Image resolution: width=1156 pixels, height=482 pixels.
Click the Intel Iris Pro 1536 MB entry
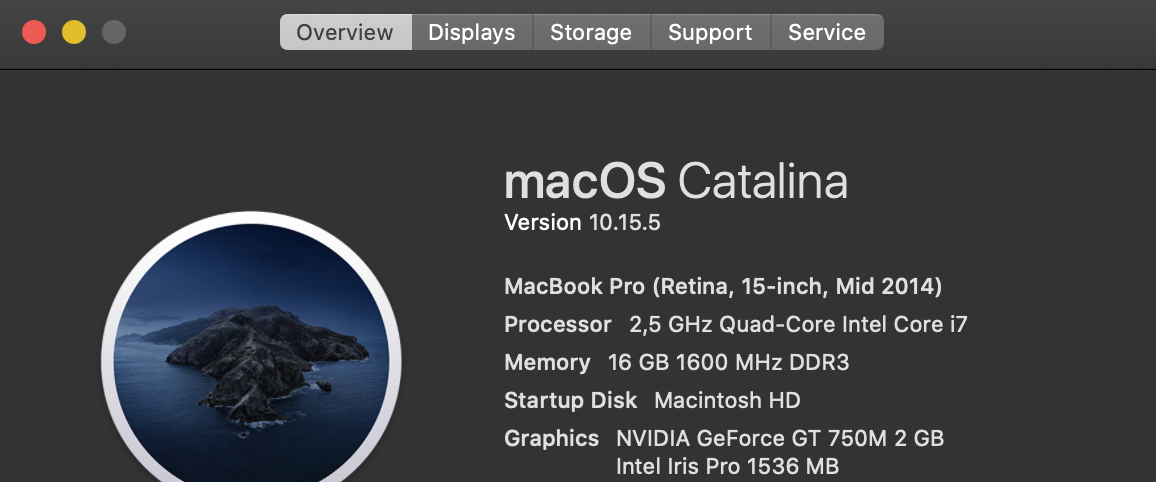click(x=727, y=466)
